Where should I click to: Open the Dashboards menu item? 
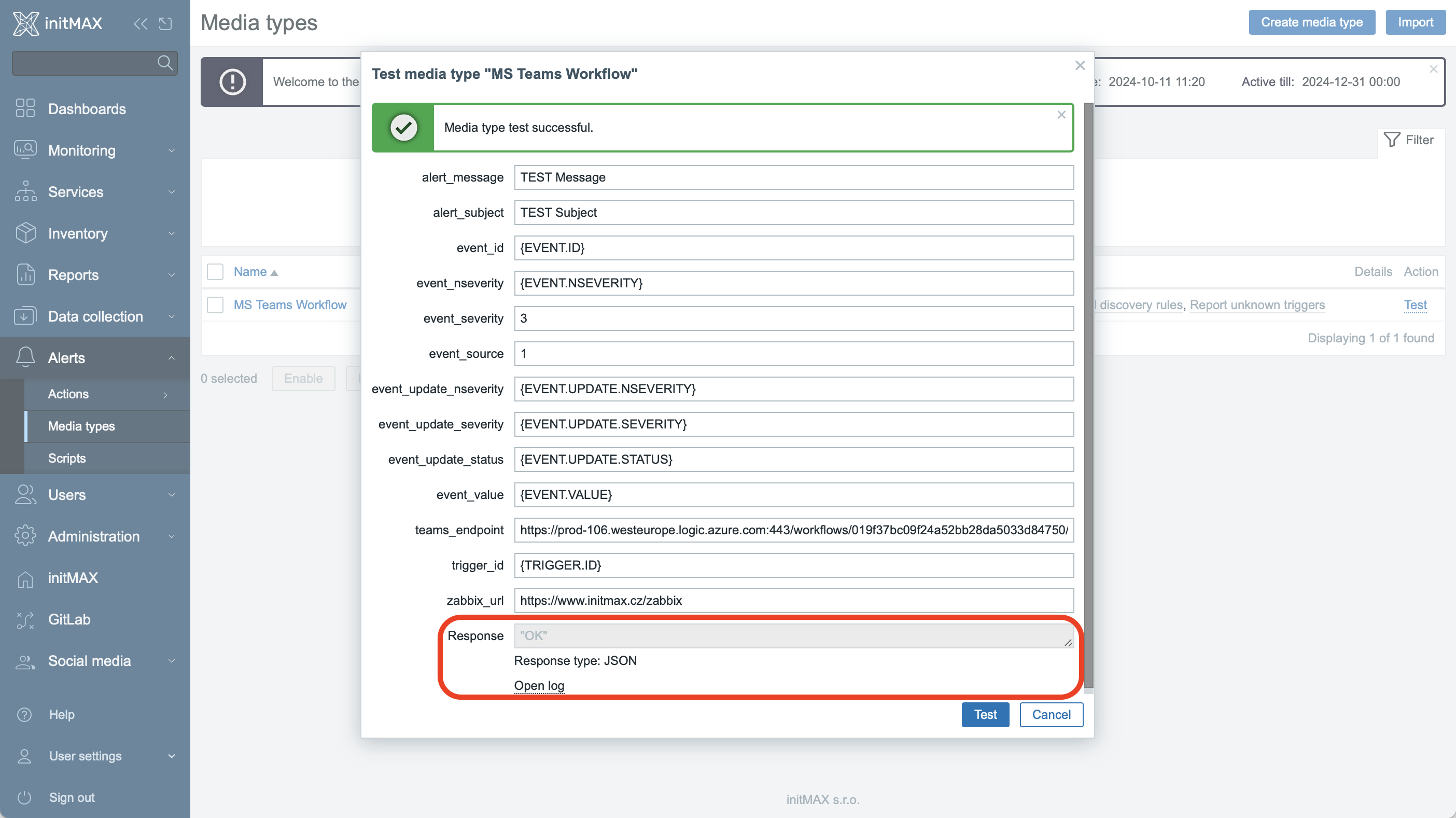[95, 108]
